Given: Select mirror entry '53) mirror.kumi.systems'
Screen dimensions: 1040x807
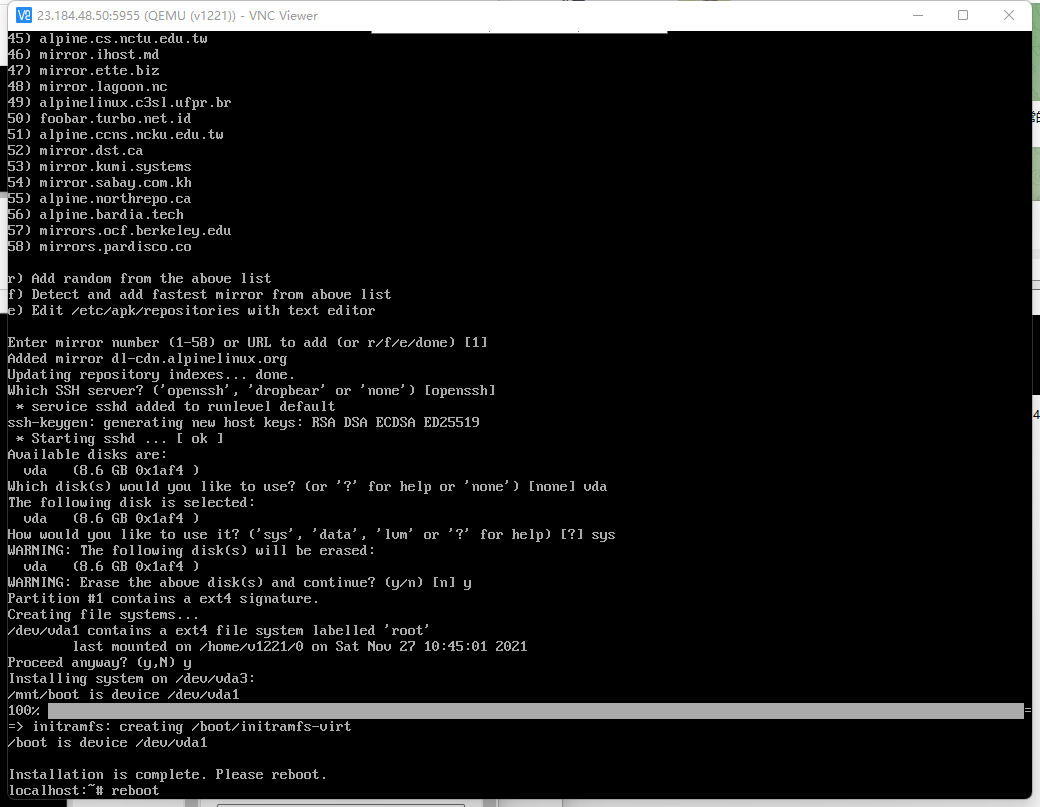Looking at the screenshot, I should click(99, 166).
